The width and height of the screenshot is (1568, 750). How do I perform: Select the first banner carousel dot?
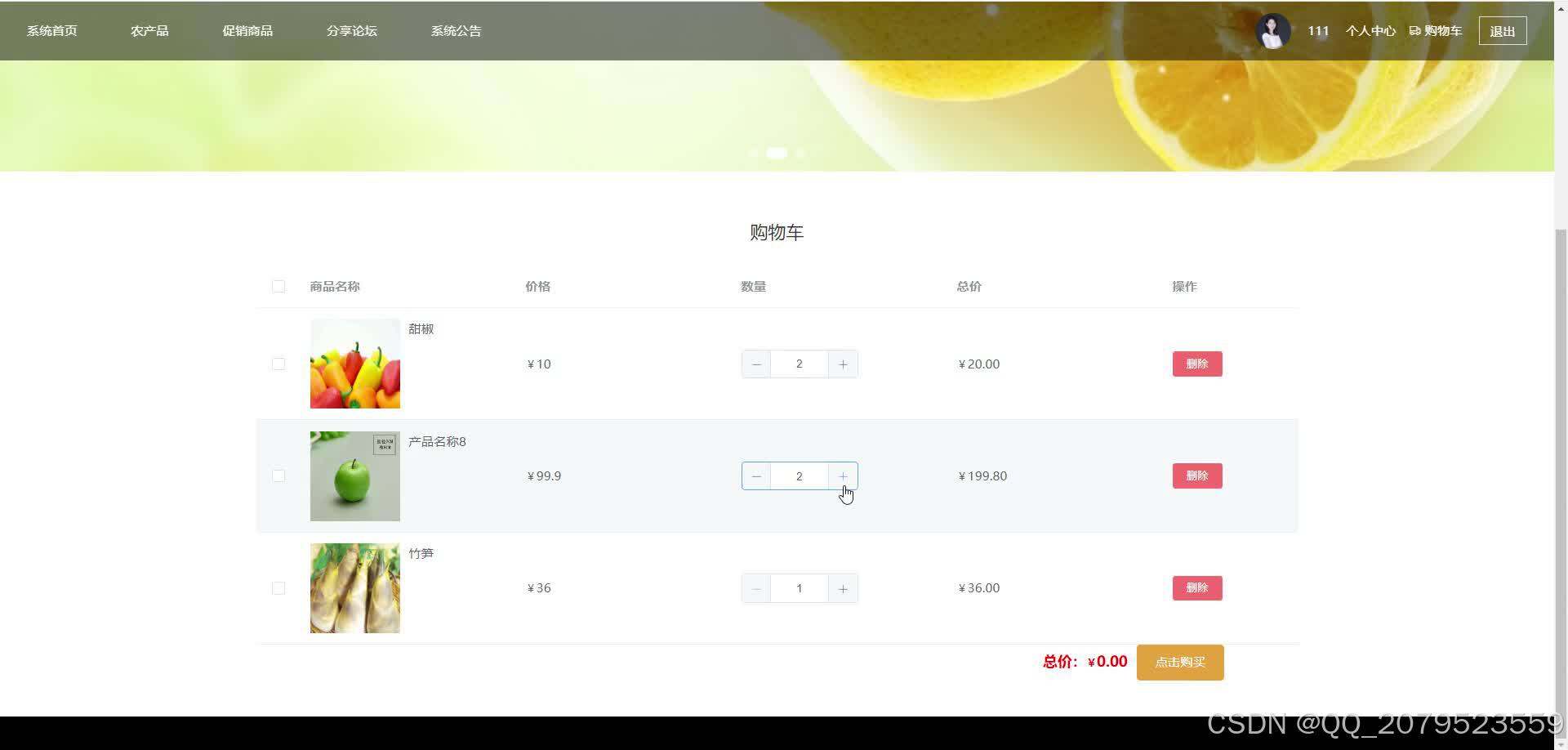tap(754, 153)
